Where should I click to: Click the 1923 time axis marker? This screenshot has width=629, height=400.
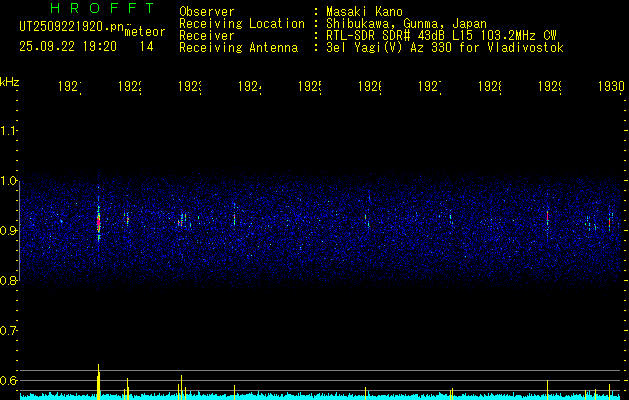[x=190, y=86]
